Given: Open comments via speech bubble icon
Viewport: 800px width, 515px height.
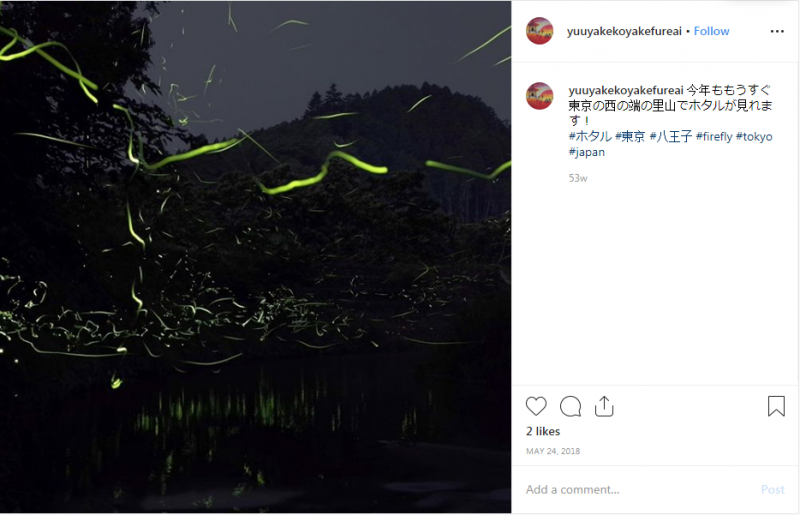Looking at the screenshot, I should coord(570,406).
